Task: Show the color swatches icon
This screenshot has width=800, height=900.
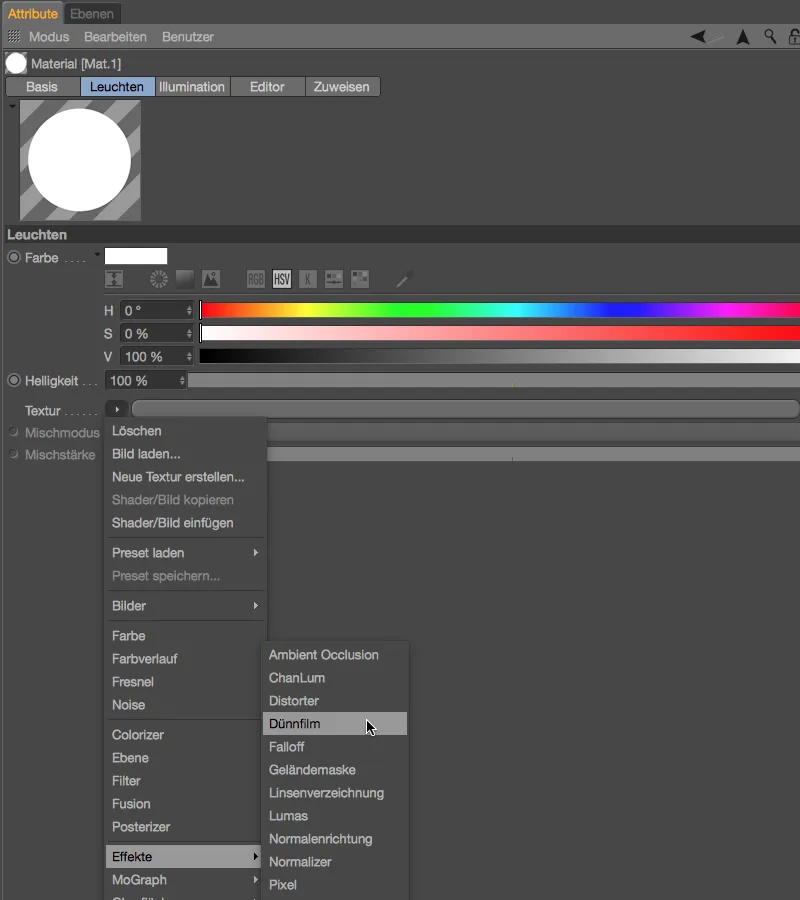Action: click(360, 280)
